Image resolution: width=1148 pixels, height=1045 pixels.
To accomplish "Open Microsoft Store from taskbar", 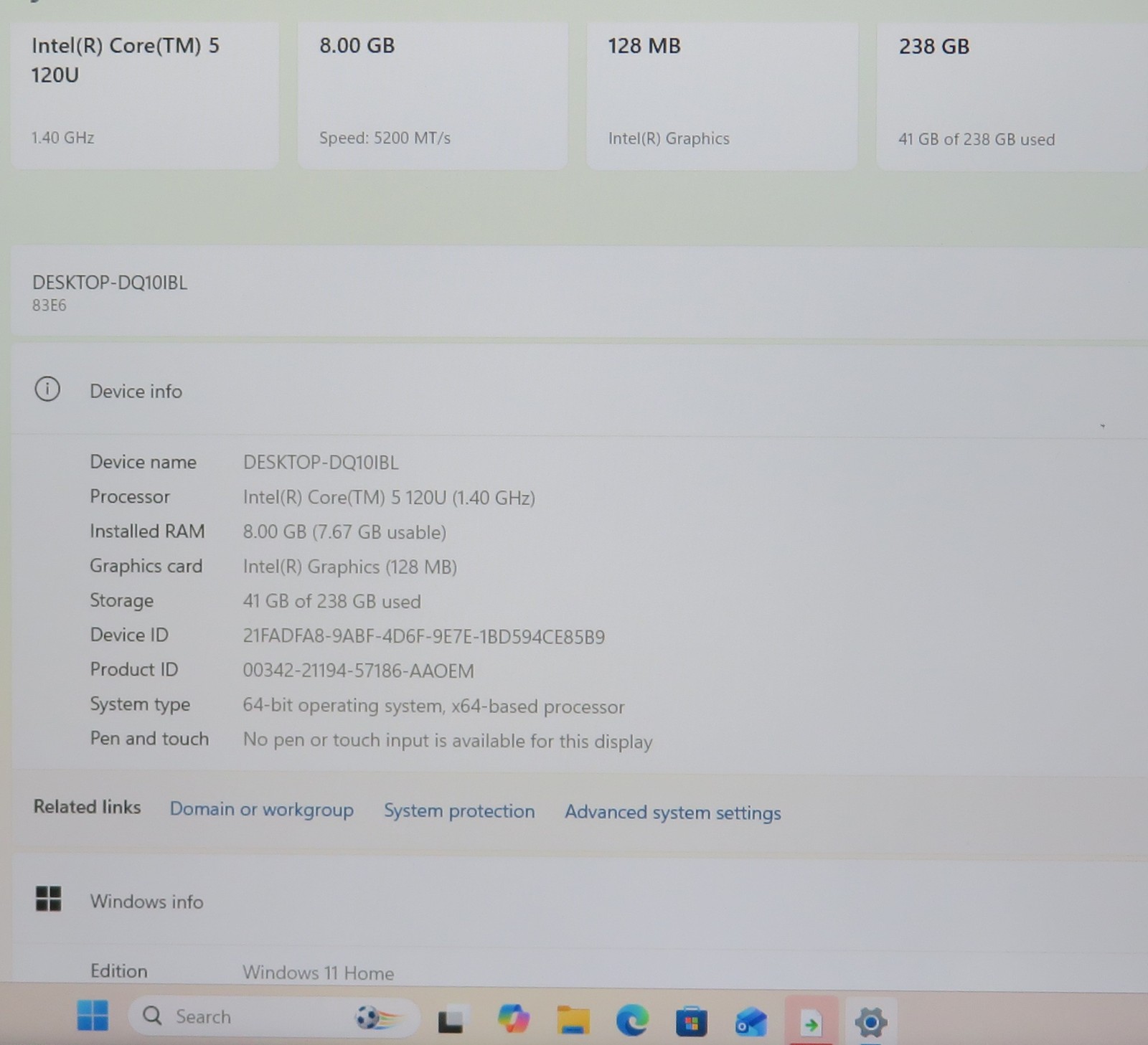I will (x=692, y=1021).
